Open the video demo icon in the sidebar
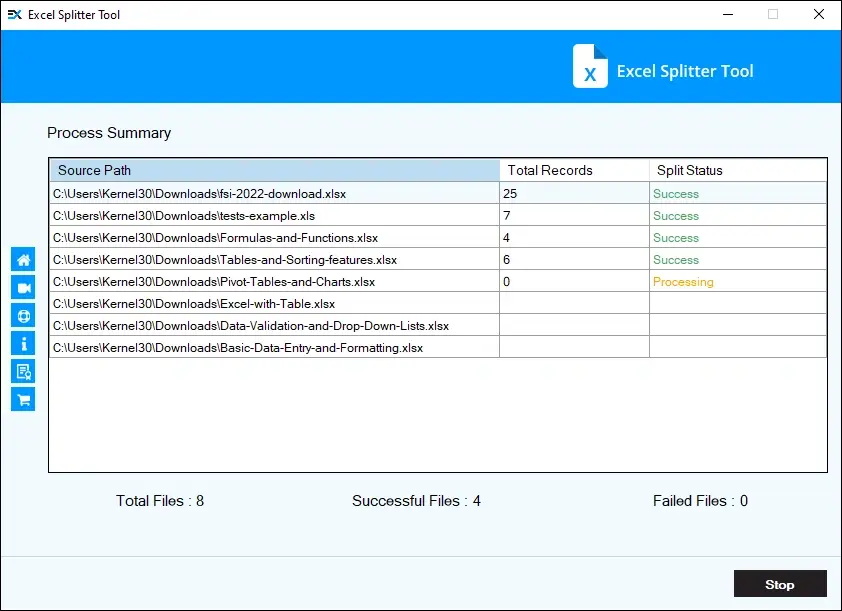Image resolution: width=842 pixels, height=611 pixels. pyautogui.click(x=22, y=287)
